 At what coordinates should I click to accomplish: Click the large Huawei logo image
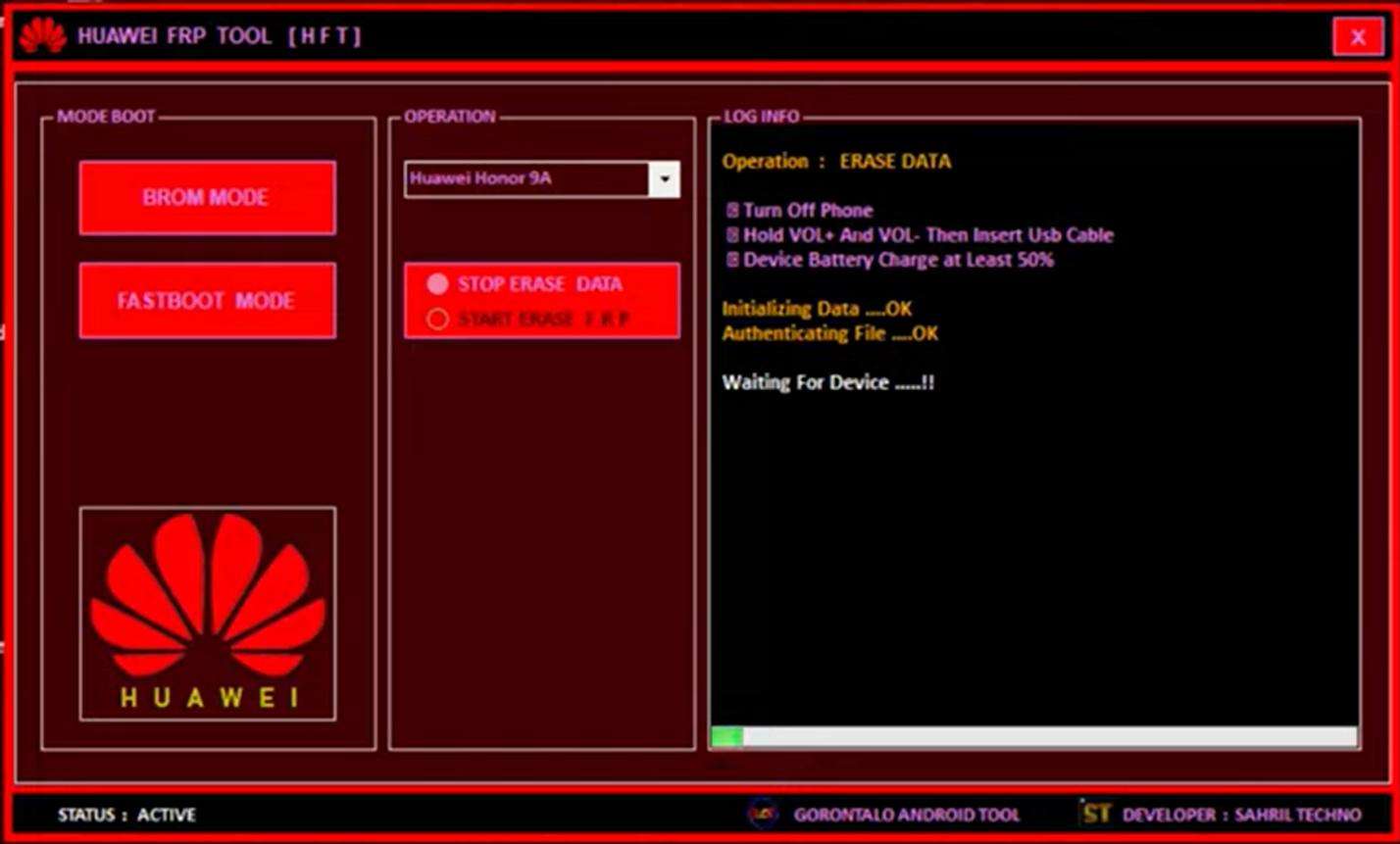click(208, 614)
